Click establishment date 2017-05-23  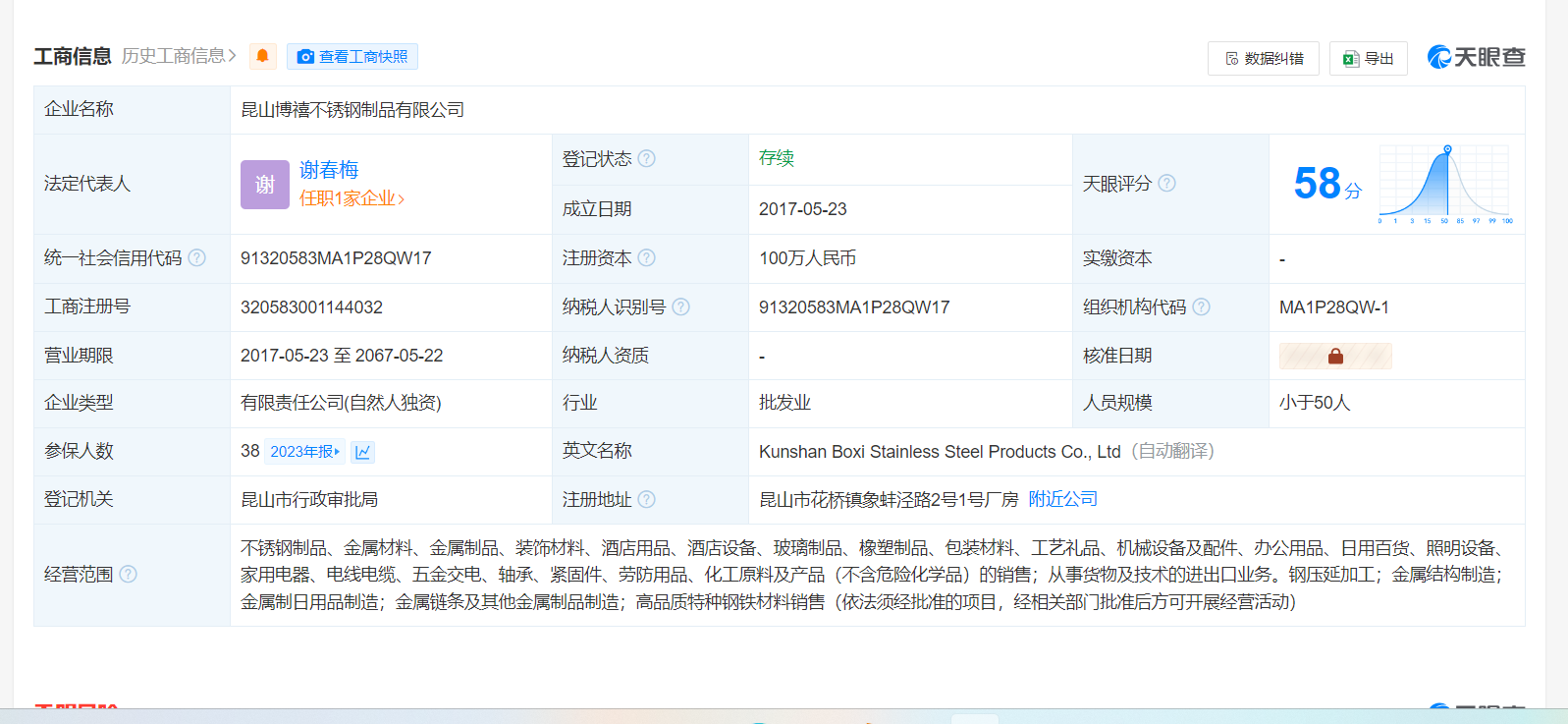click(802, 209)
